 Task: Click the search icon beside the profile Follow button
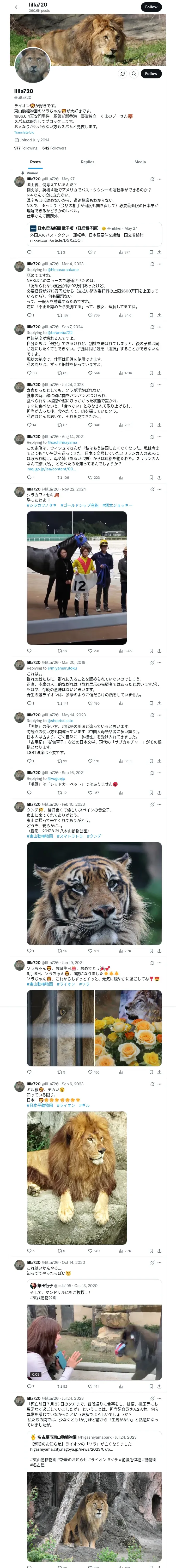point(134,74)
